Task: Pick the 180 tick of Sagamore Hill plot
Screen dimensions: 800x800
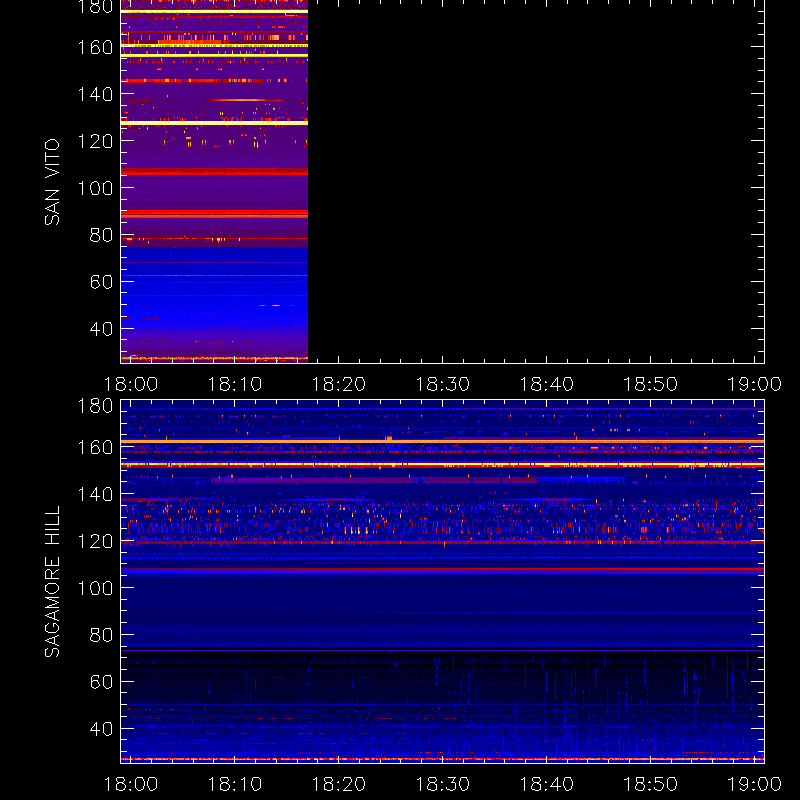Action: coord(95,406)
